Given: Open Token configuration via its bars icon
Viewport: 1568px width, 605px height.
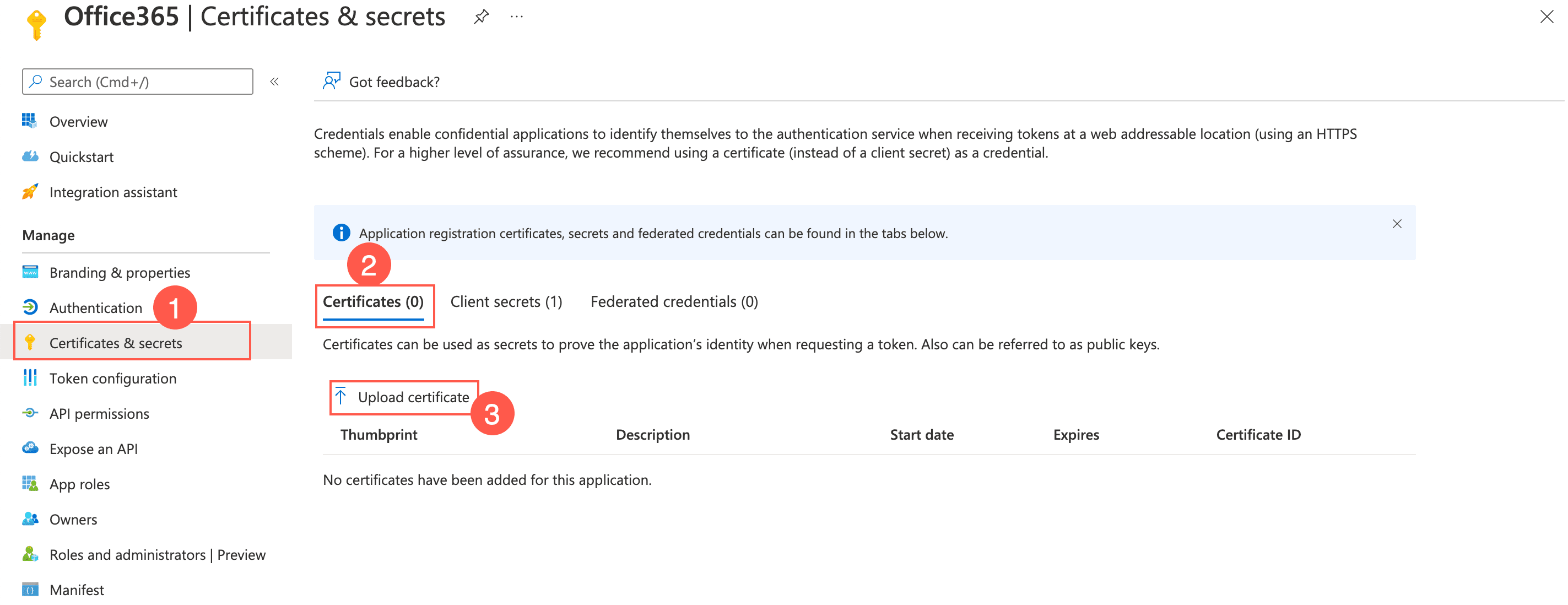Looking at the screenshot, I should (30, 378).
